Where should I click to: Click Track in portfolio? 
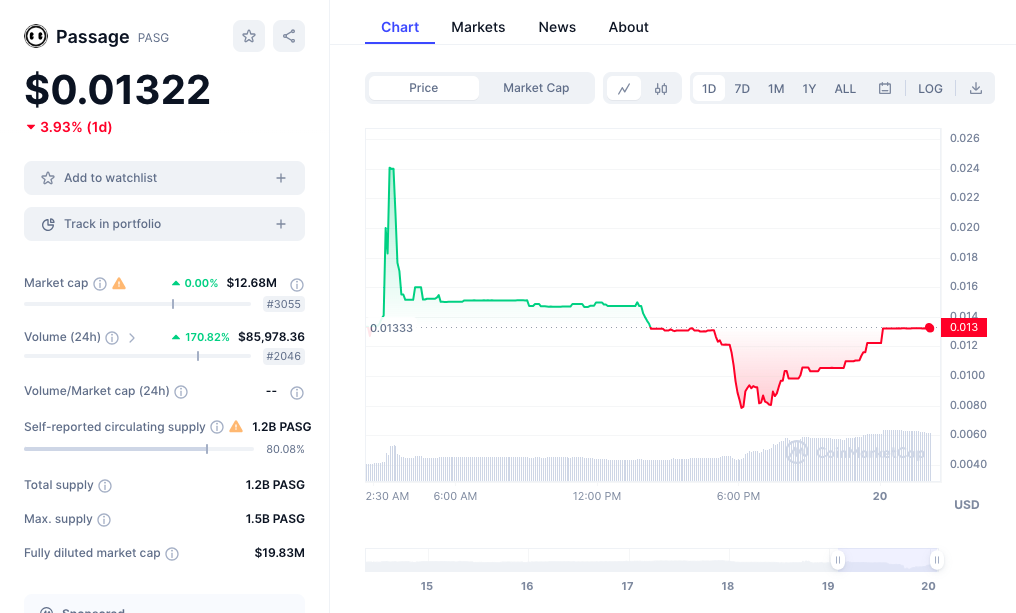click(x=164, y=224)
